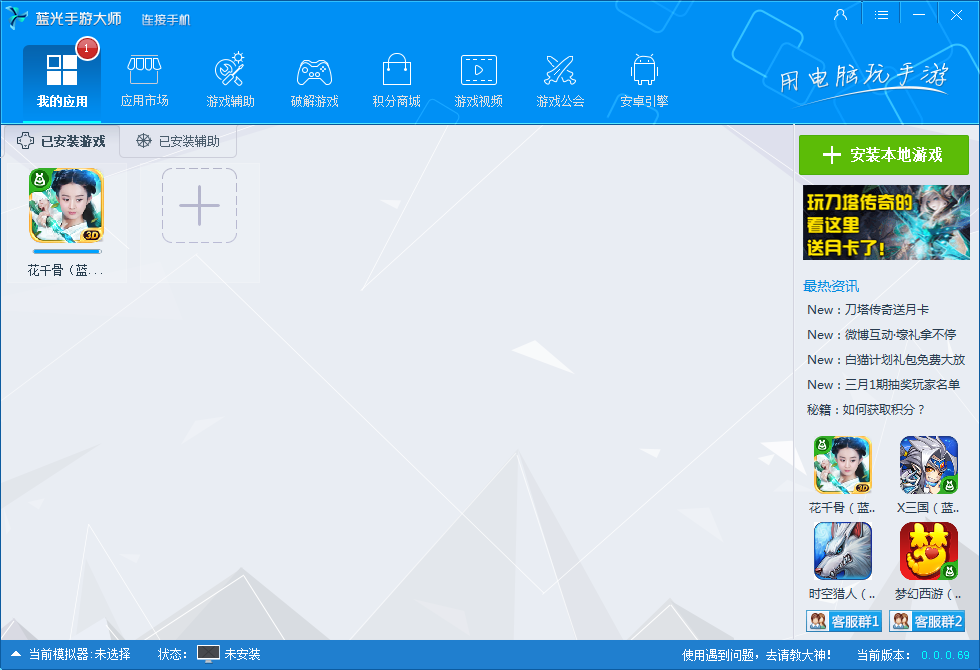Open 积分商城 shopping bag icon
The height and width of the screenshot is (670, 980).
coord(396,72)
